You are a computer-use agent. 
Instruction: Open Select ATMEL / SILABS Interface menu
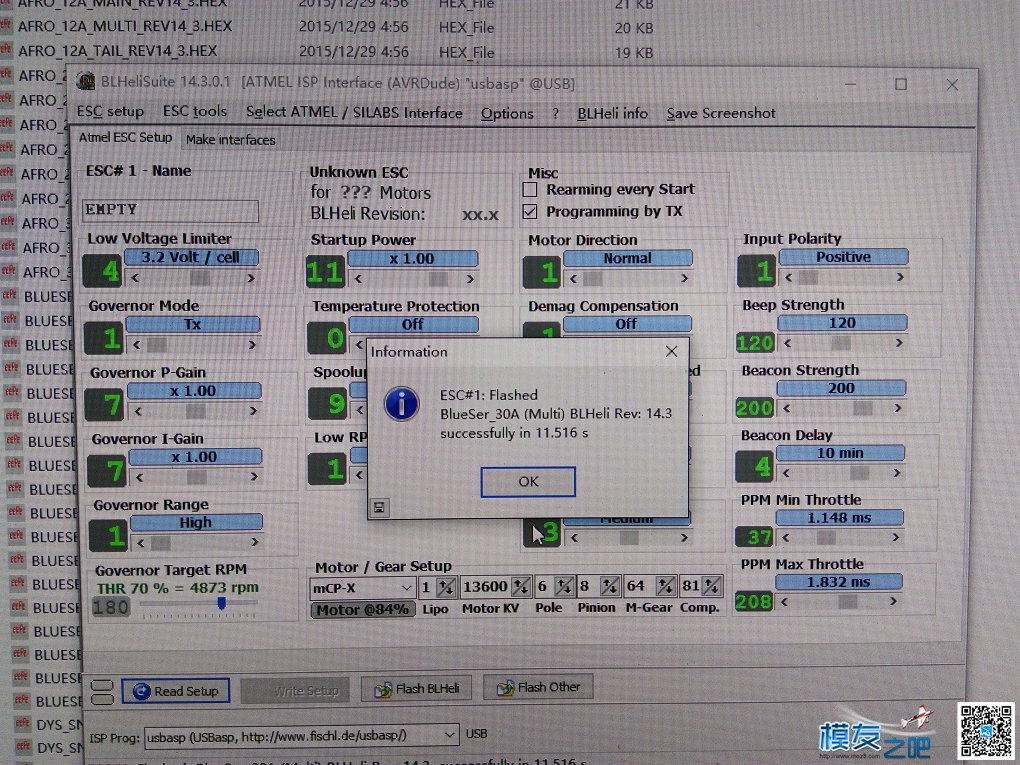354,113
